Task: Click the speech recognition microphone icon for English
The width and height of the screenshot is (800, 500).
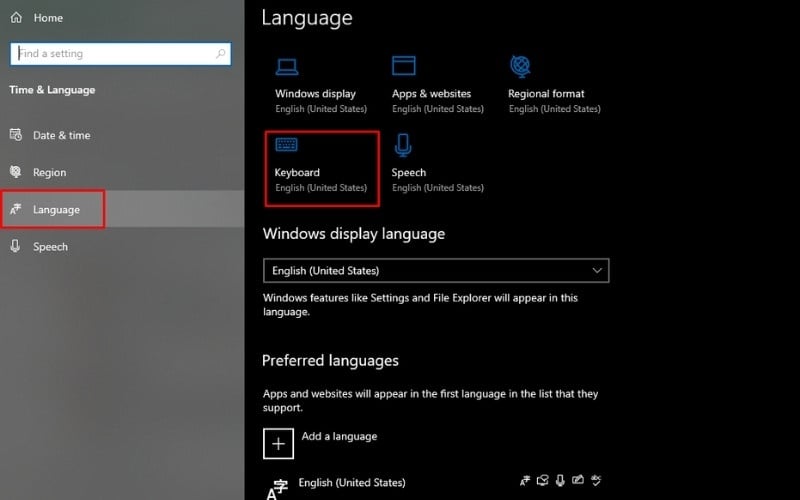Action: pyautogui.click(x=560, y=482)
